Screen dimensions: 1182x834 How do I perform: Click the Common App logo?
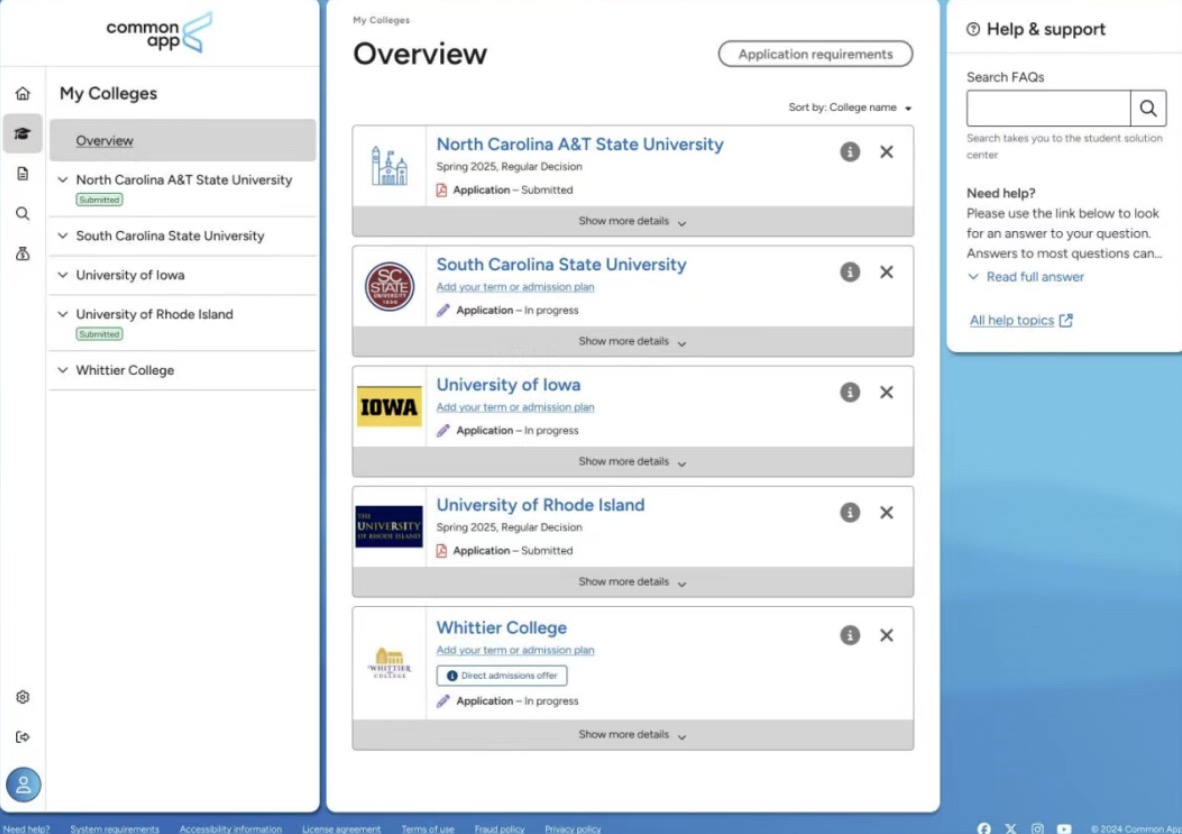159,32
